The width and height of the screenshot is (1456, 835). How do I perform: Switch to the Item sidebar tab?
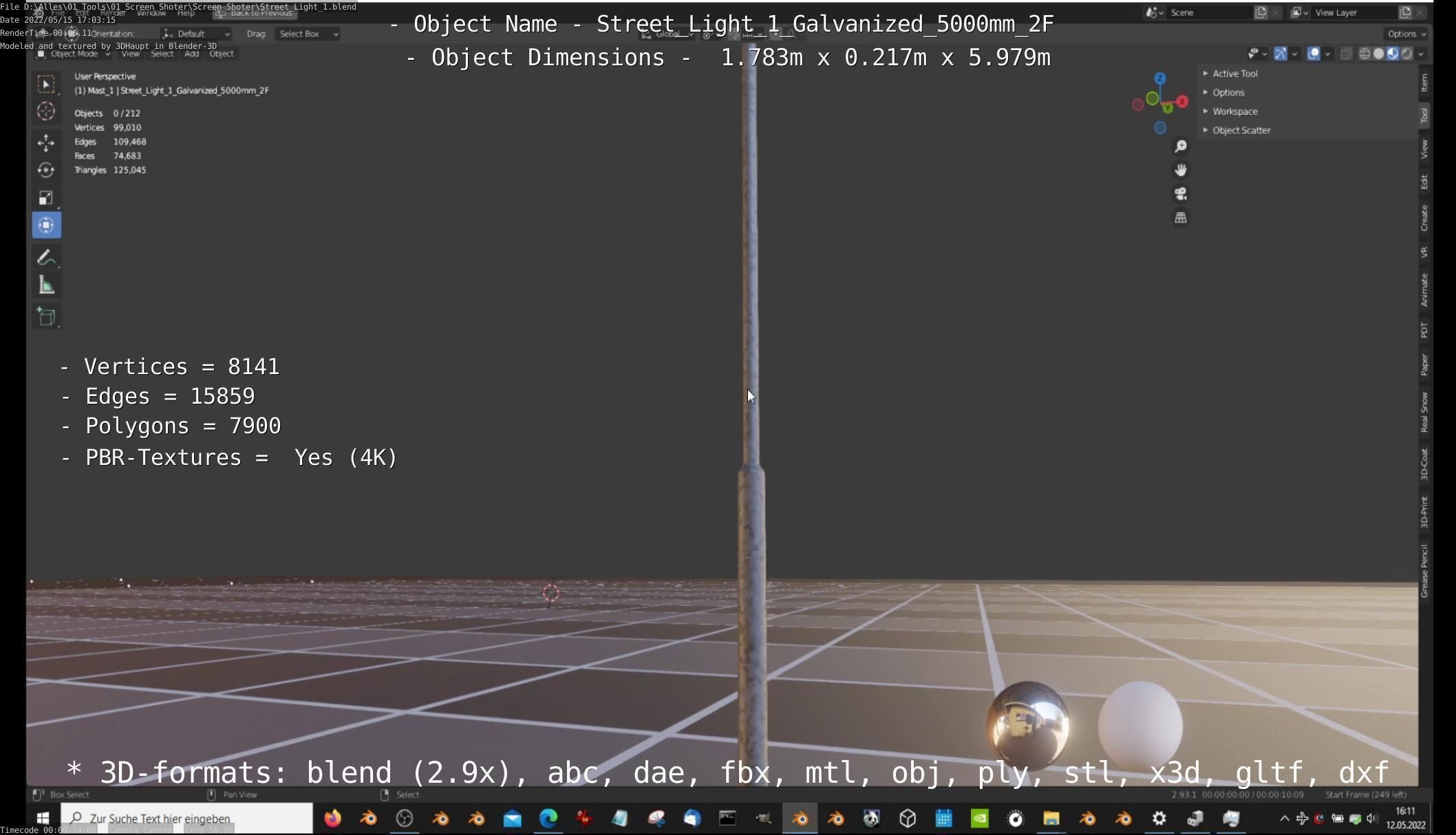tap(1424, 83)
